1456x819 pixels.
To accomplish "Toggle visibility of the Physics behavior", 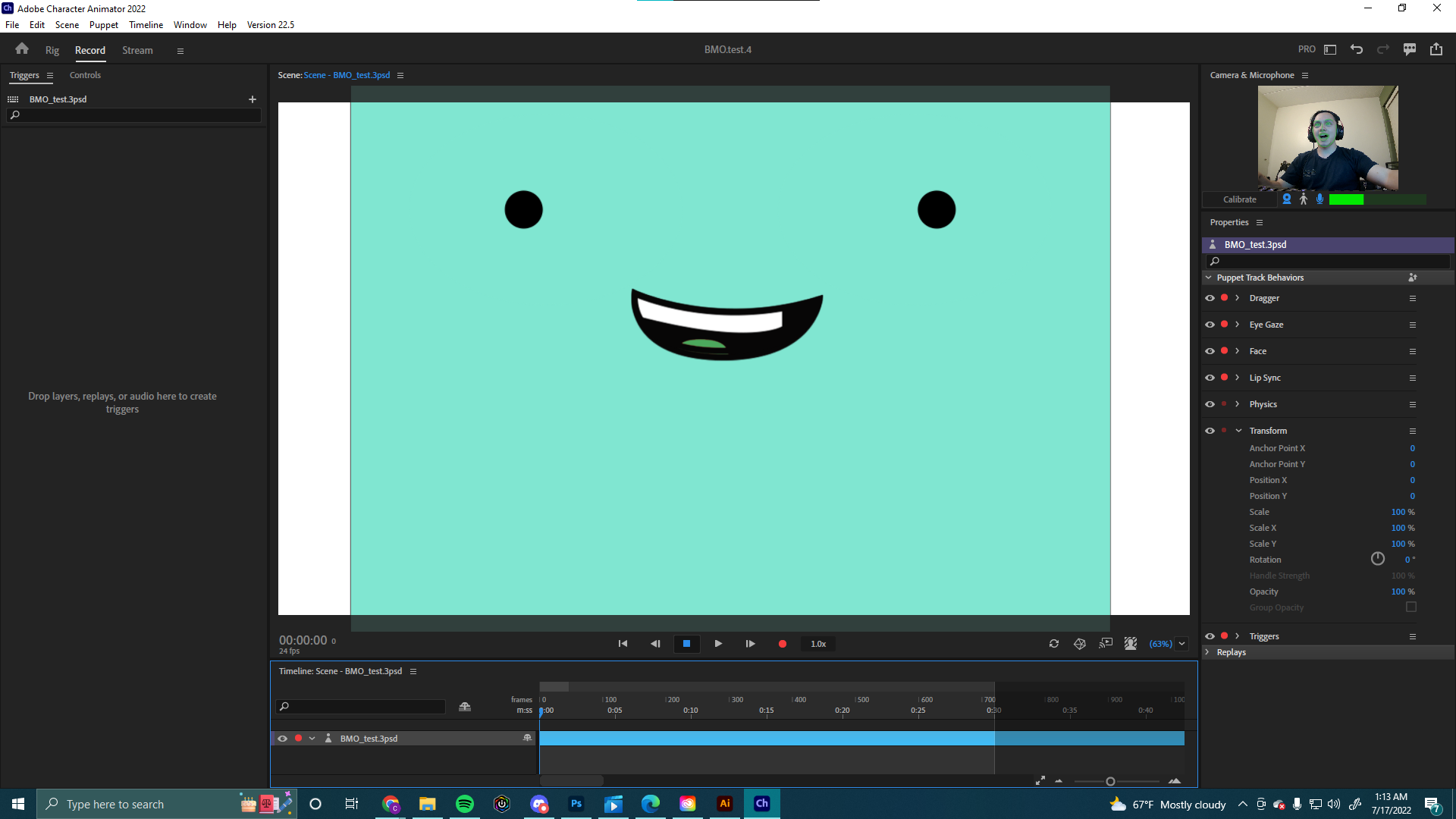I will click(x=1210, y=403).
